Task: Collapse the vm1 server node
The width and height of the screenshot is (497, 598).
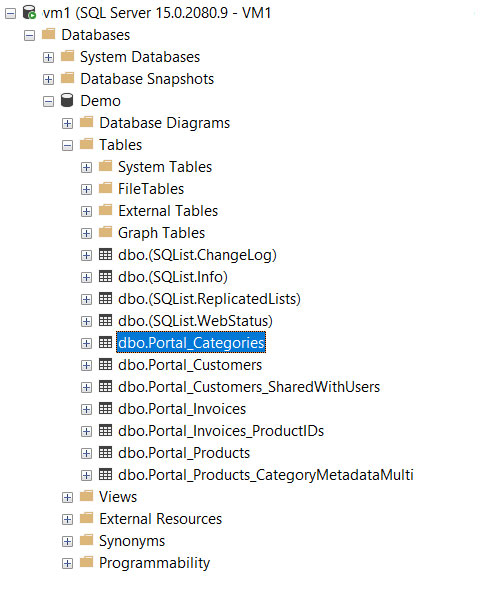Action: (x=10, y=14)
